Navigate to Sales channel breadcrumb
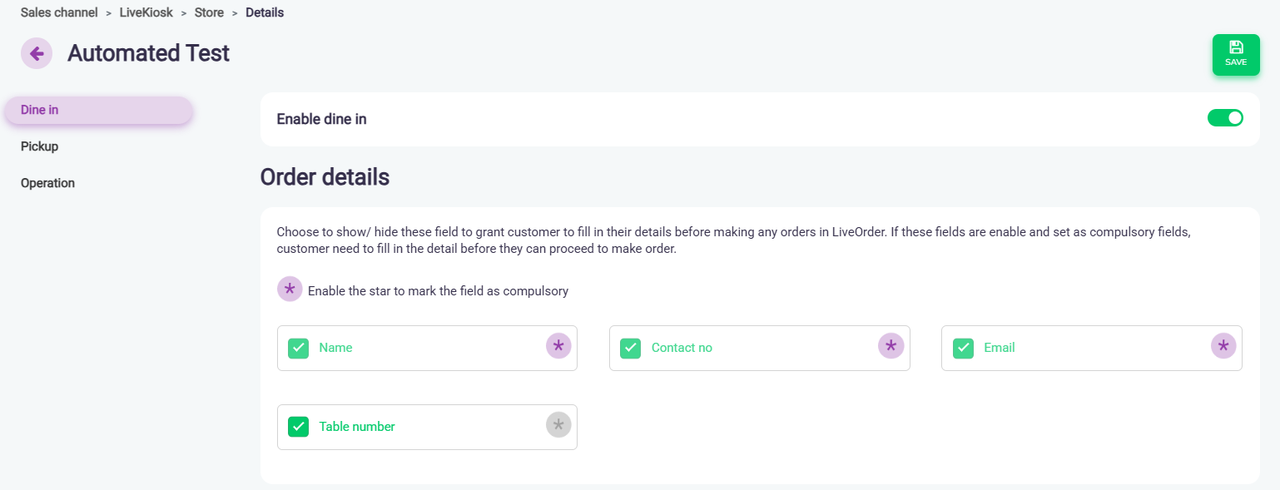The width and height of the screenshot is (1280, 490). 59,13
